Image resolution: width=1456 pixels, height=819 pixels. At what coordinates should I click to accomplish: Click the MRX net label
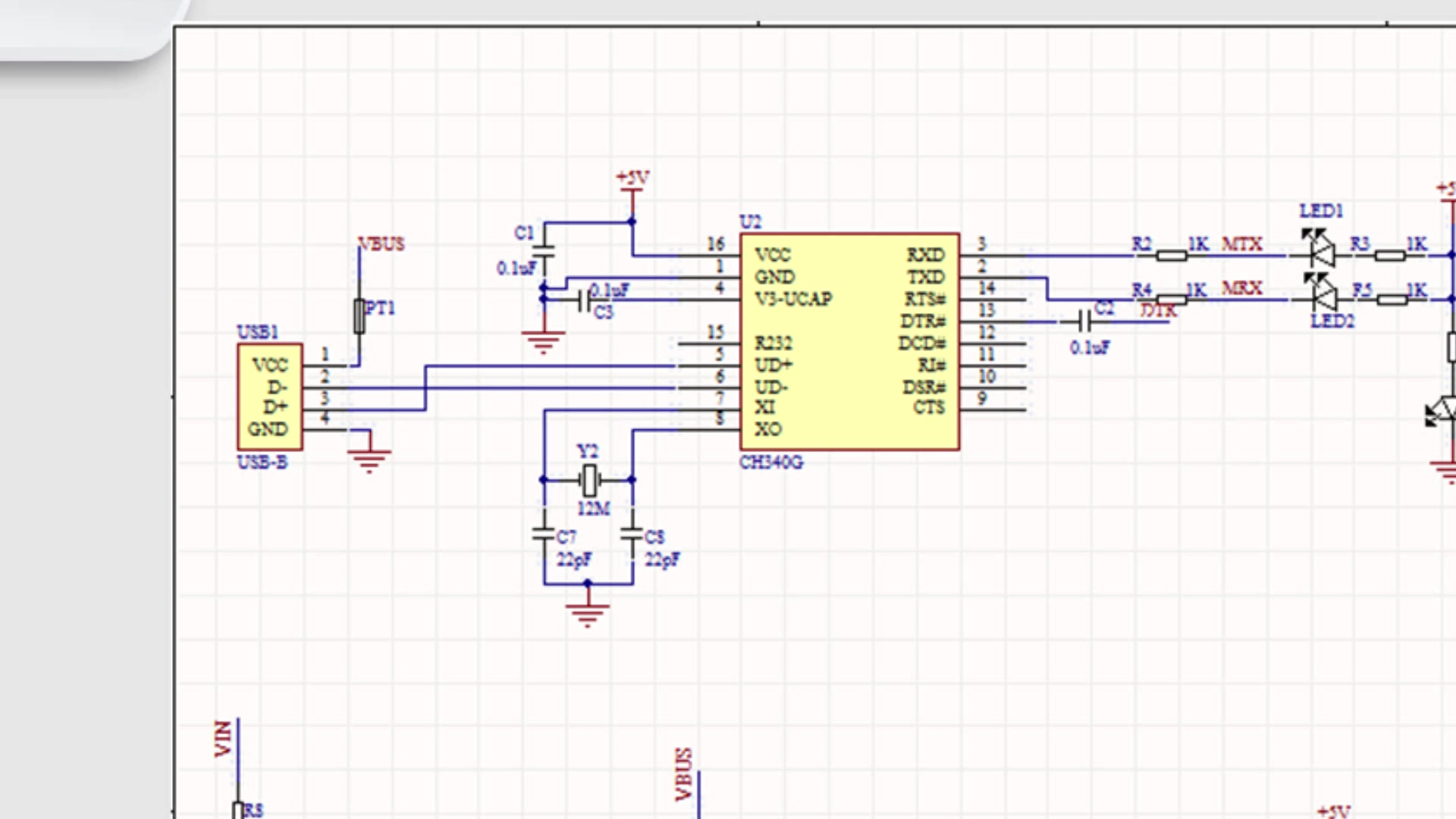1242,288
